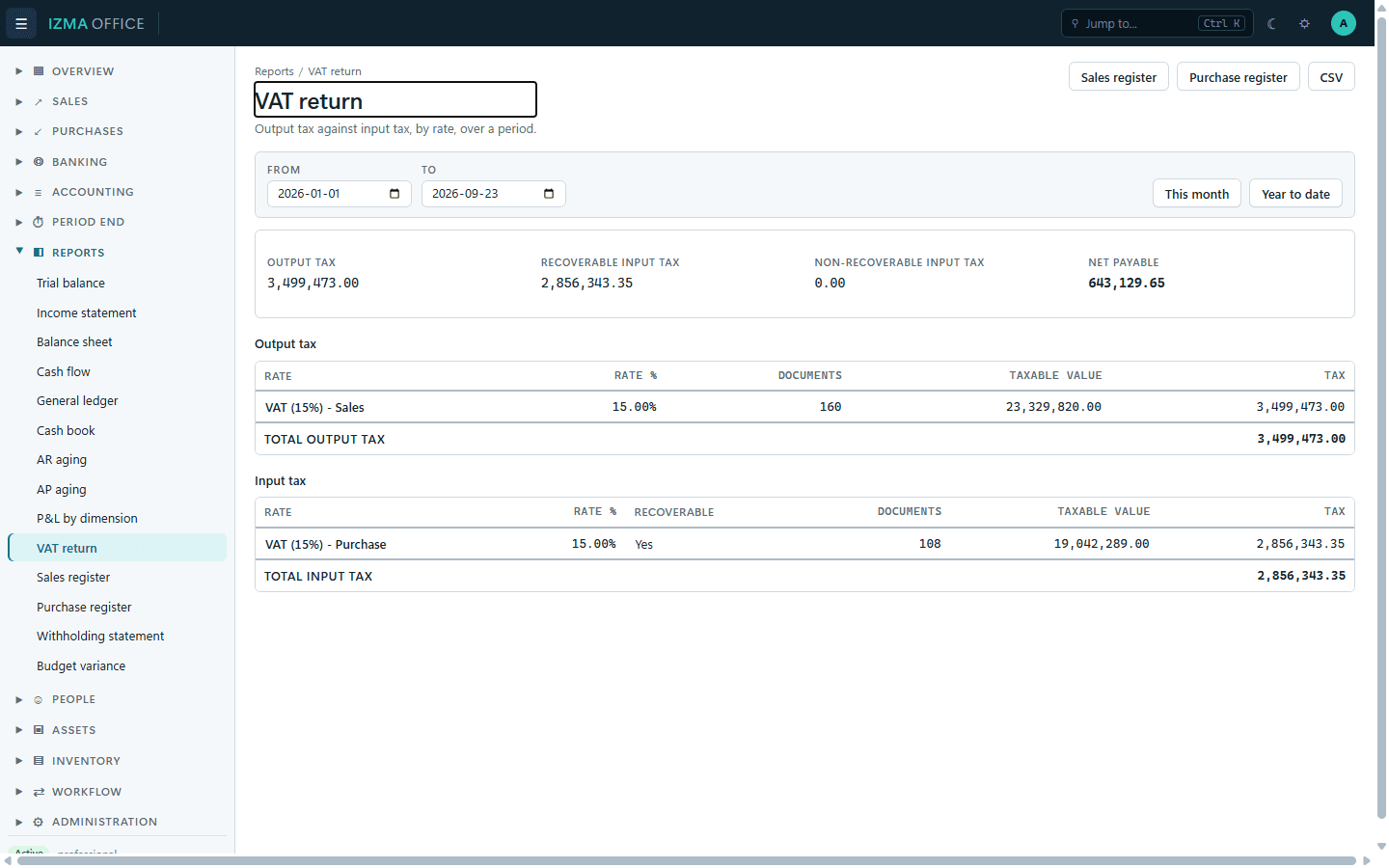Click the Sales trend icon in sidebar

[x=39, y=101]
